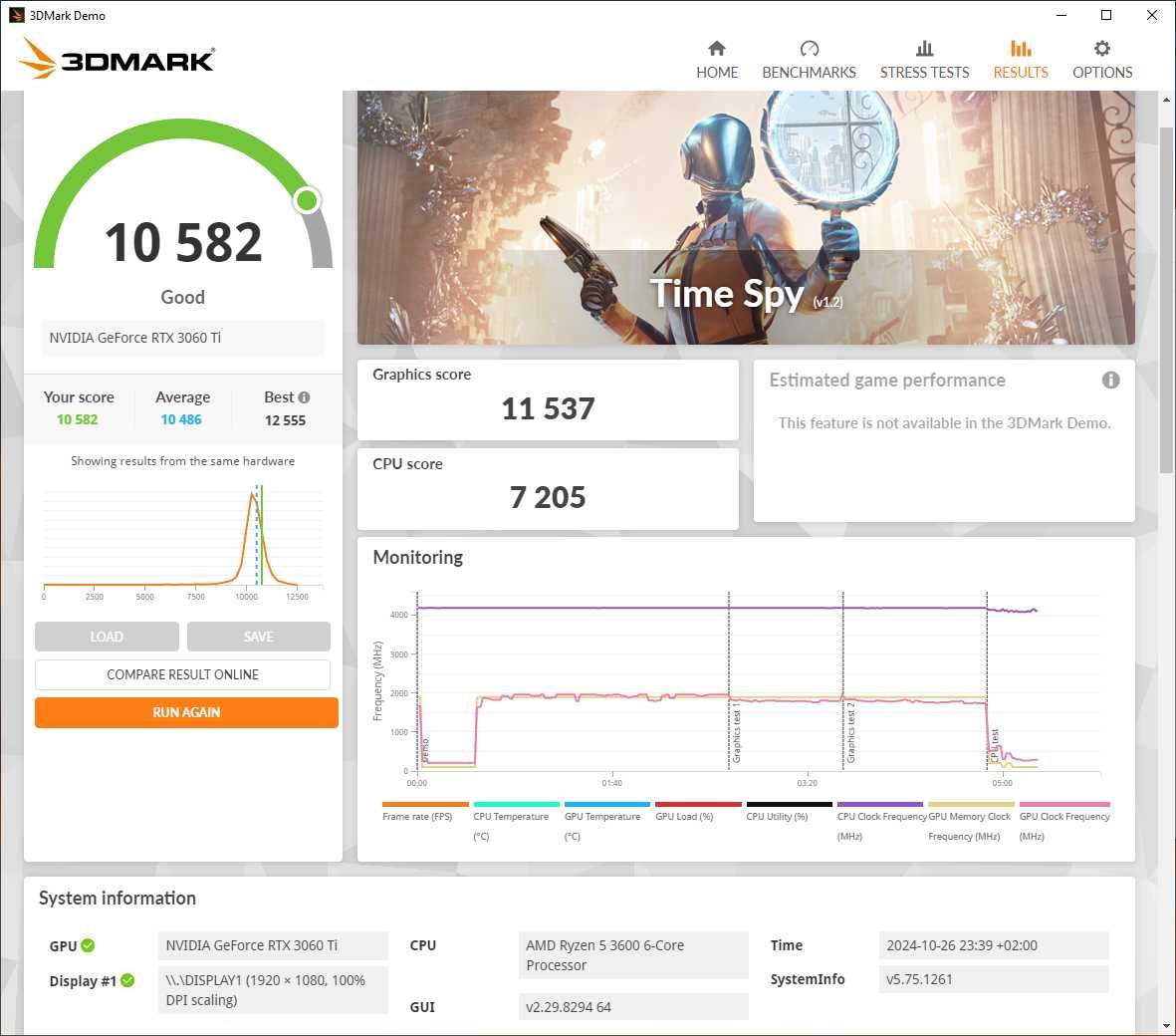Click the Best score 12 555

[x=285, y=420]
